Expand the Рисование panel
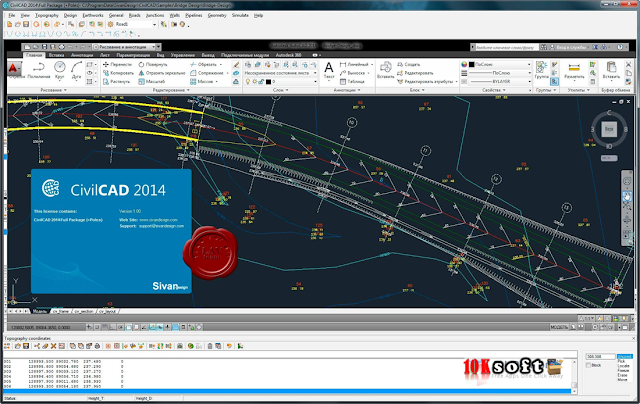This screenshot has width=640, height=404. 53,90
